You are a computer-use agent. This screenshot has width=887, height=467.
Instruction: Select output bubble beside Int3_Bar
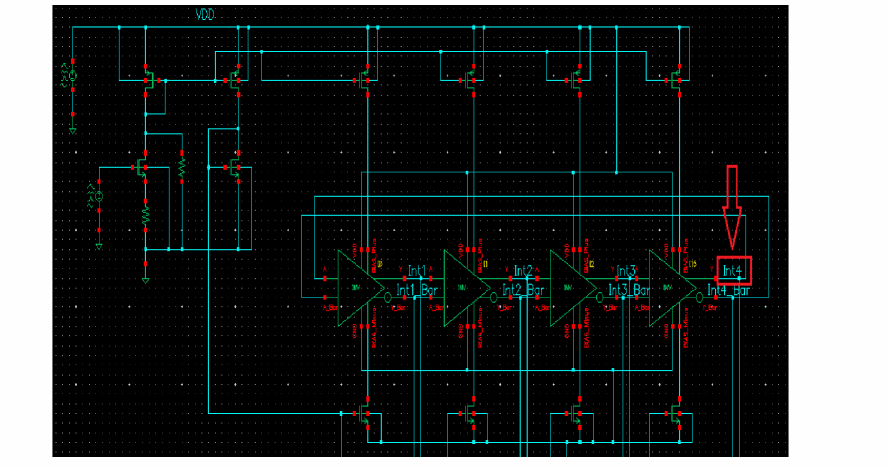[x=600, y=297]
